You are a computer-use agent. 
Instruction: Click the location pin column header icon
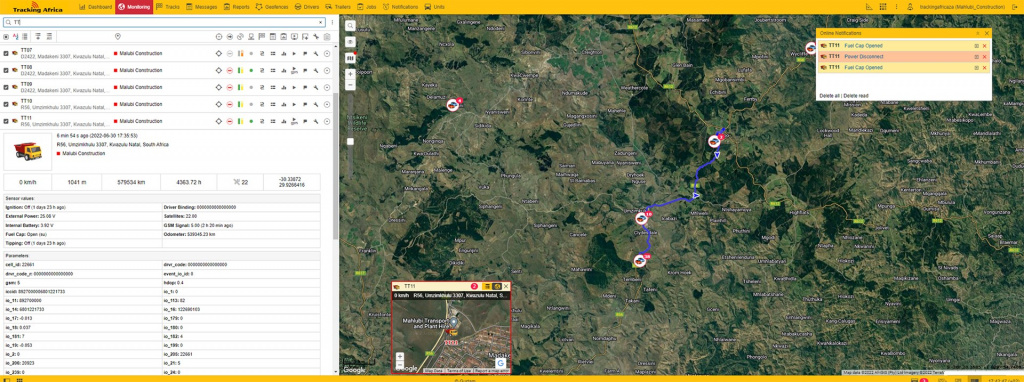118,37
